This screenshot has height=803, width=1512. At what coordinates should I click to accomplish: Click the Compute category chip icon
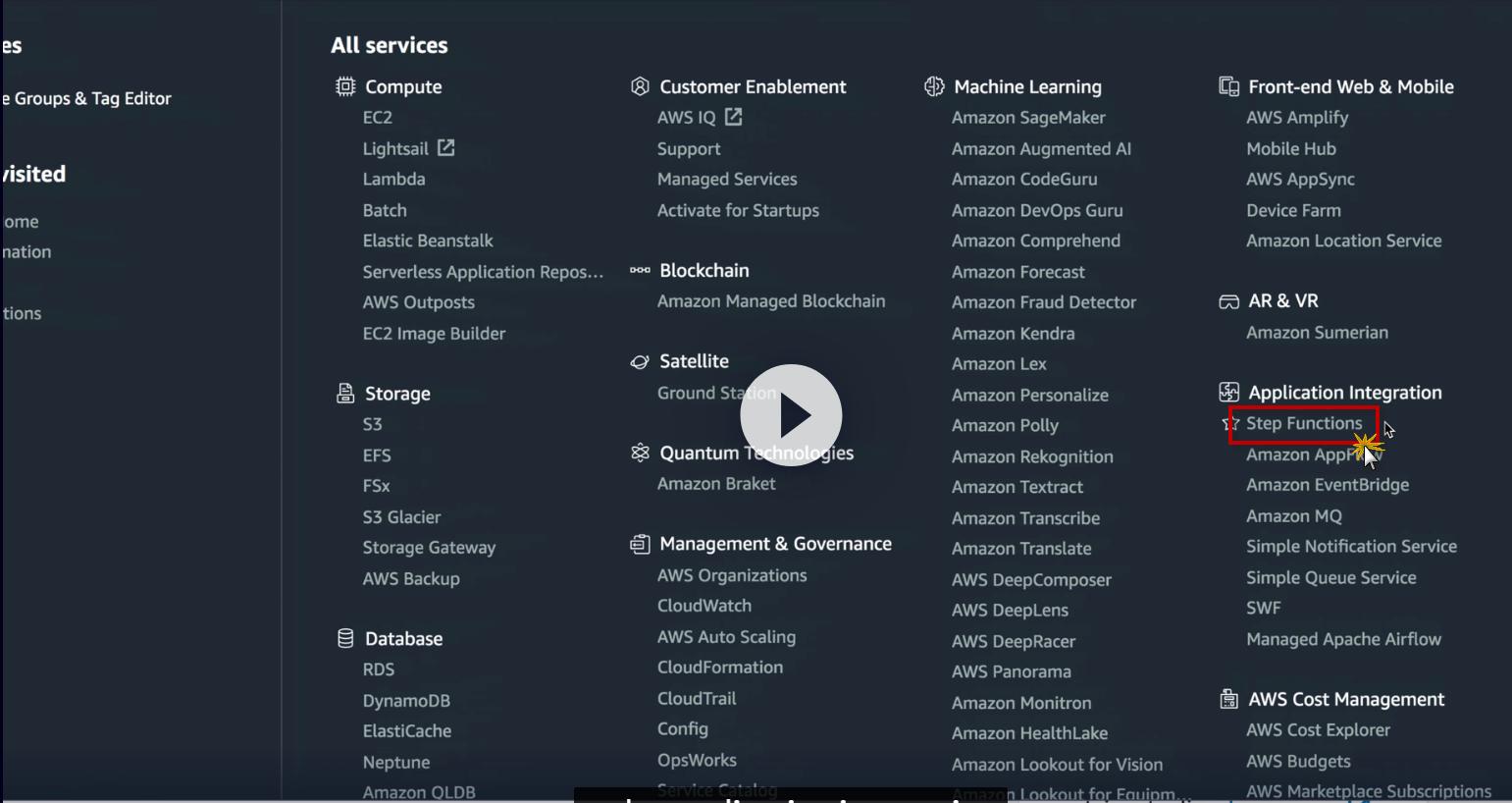pyautogui.click(x=345, y=86)
